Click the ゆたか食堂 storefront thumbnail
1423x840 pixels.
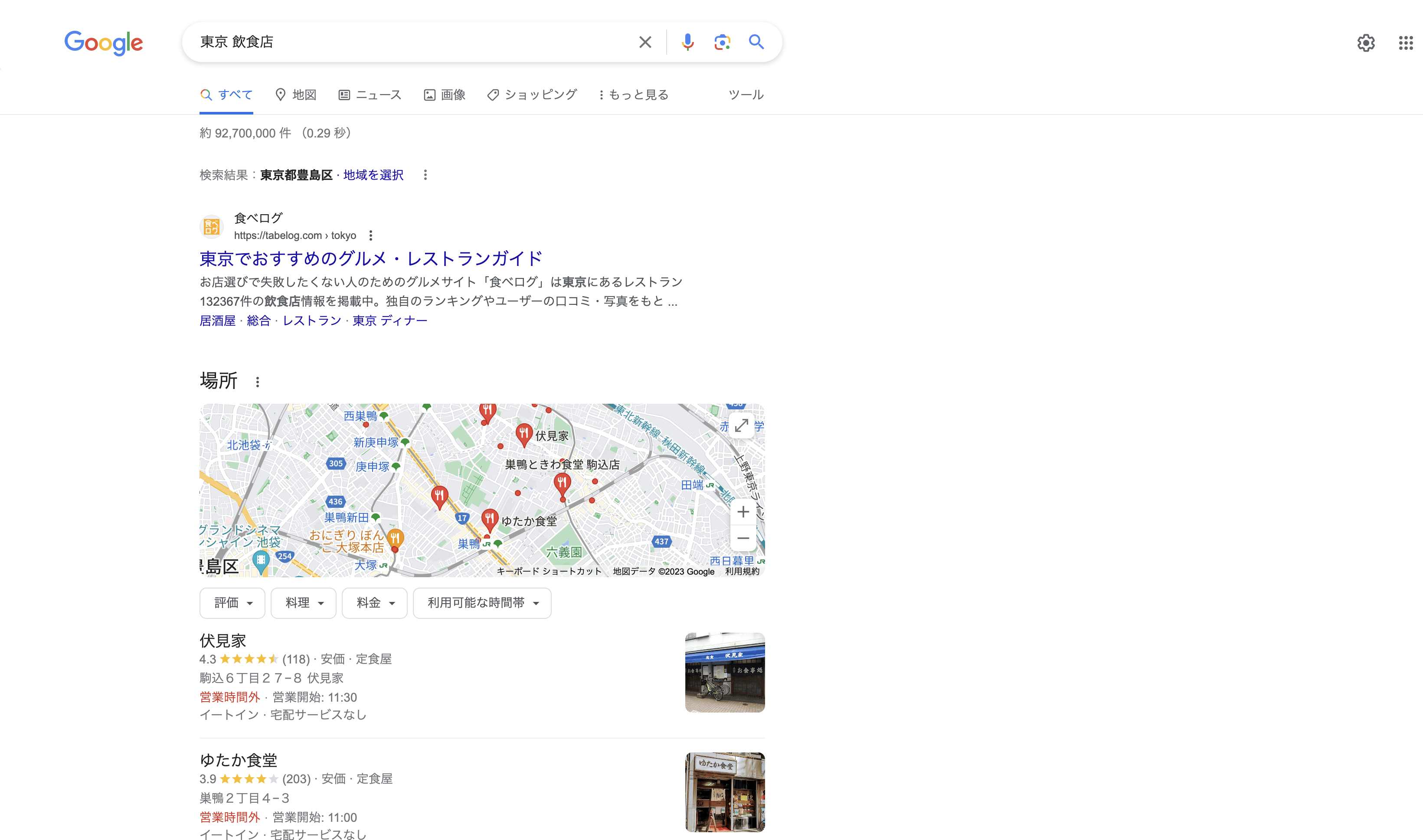click(725, 792)
